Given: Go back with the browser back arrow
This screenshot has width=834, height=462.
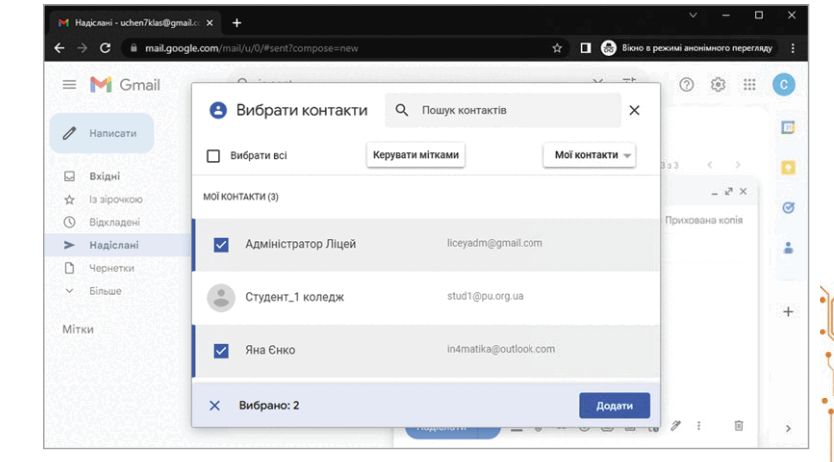Looking at the screenshot, I should click(60, 48).
